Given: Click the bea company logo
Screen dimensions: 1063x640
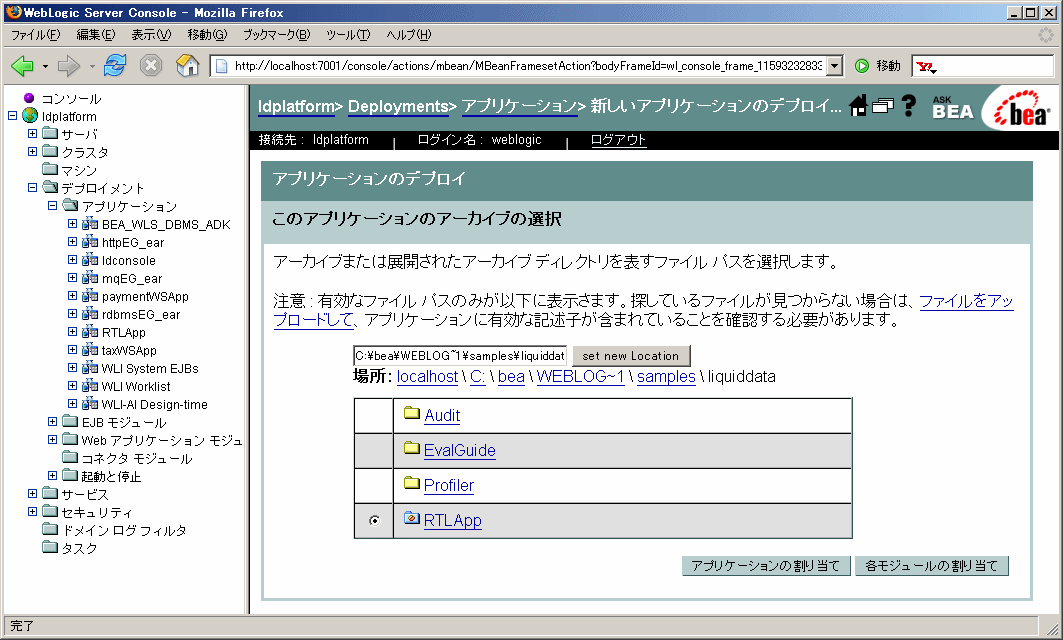Looking at the screenshot, I should point(1022,108).
